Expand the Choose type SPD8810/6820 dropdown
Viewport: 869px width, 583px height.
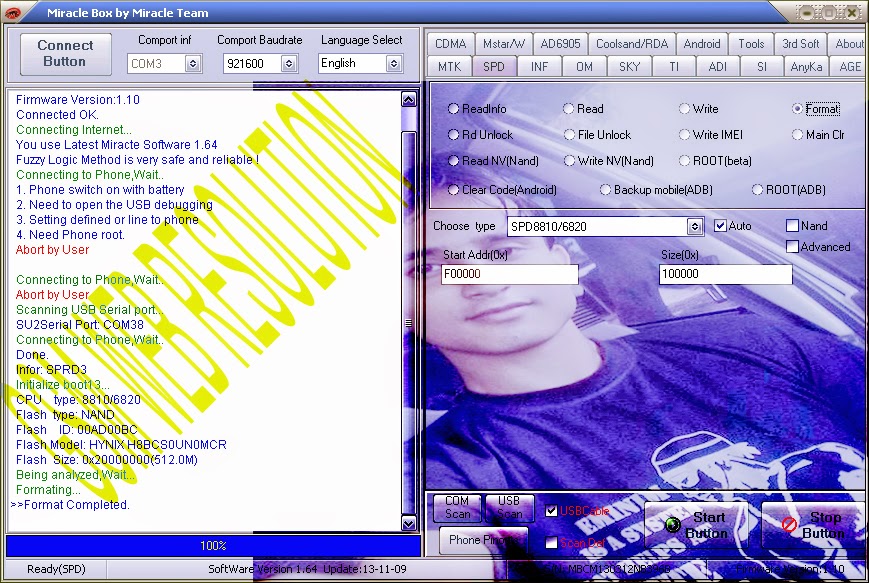[694, 226]
